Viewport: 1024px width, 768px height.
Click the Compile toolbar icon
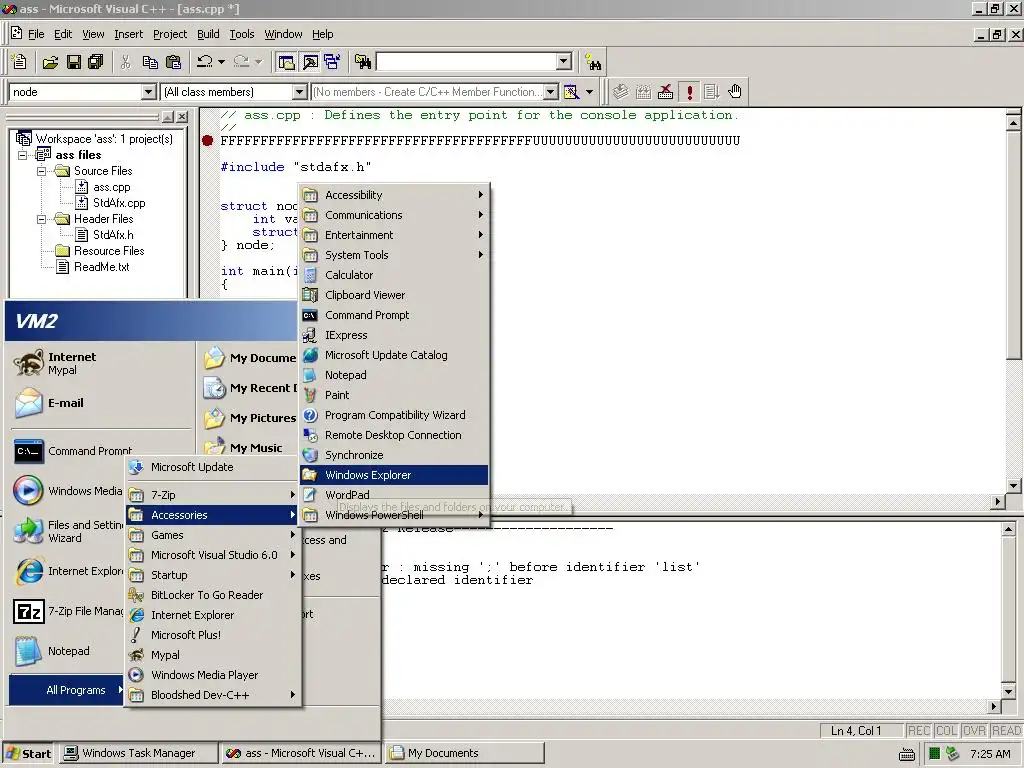pyautogui.click(x=620, y=92)
